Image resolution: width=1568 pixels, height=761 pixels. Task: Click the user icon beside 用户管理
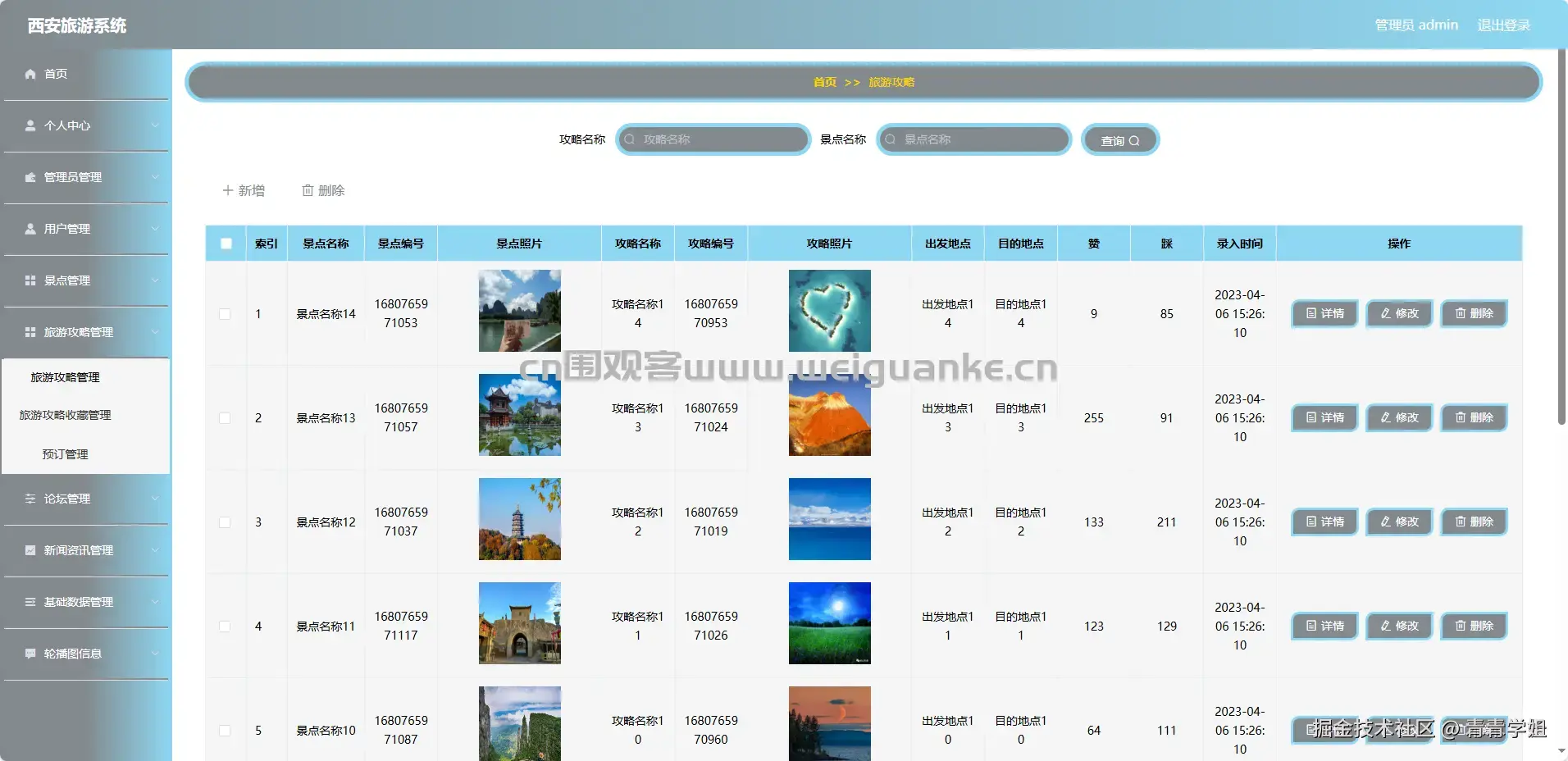30,229
